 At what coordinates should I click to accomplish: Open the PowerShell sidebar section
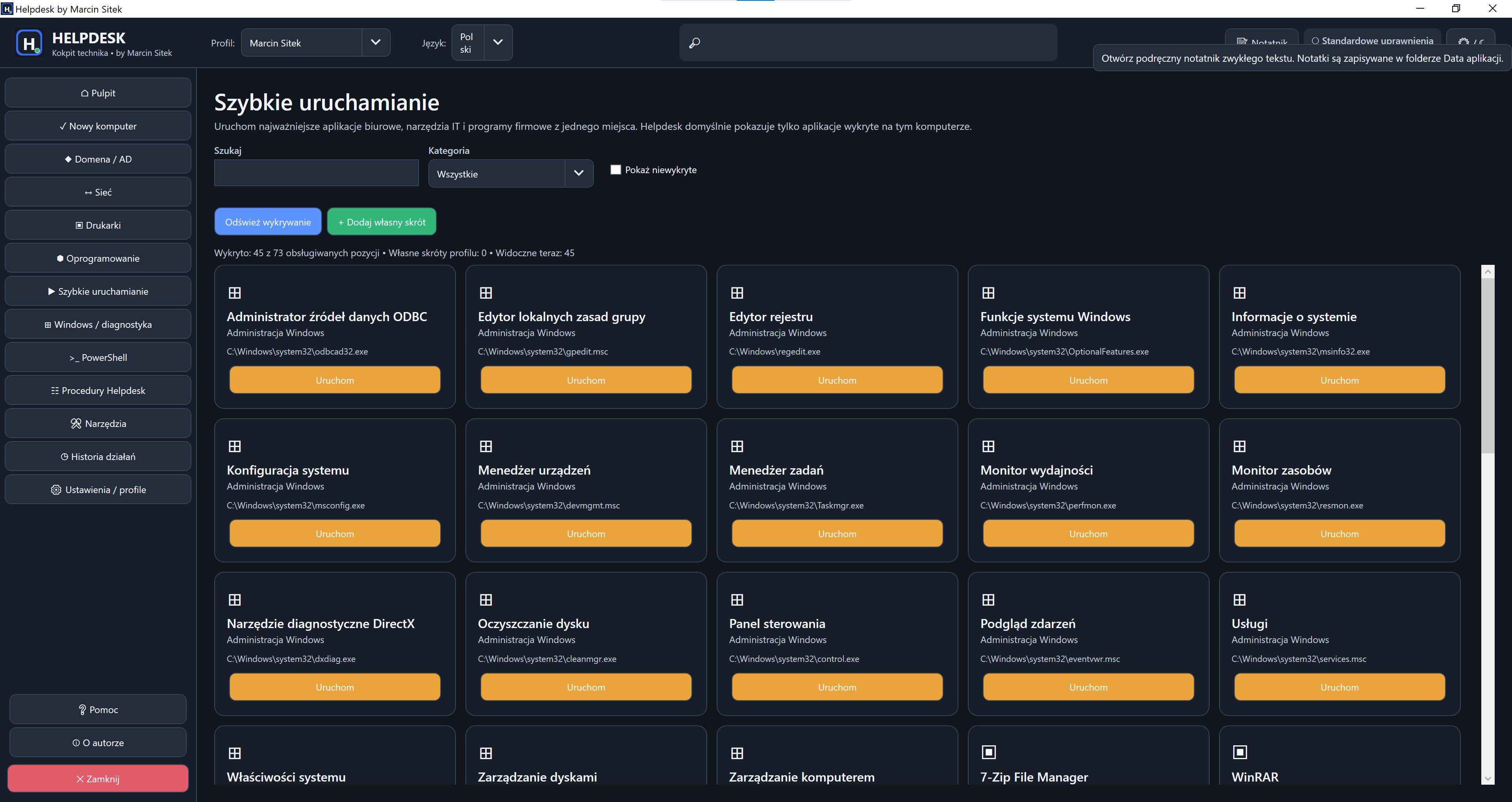click(x=98, y=357)
